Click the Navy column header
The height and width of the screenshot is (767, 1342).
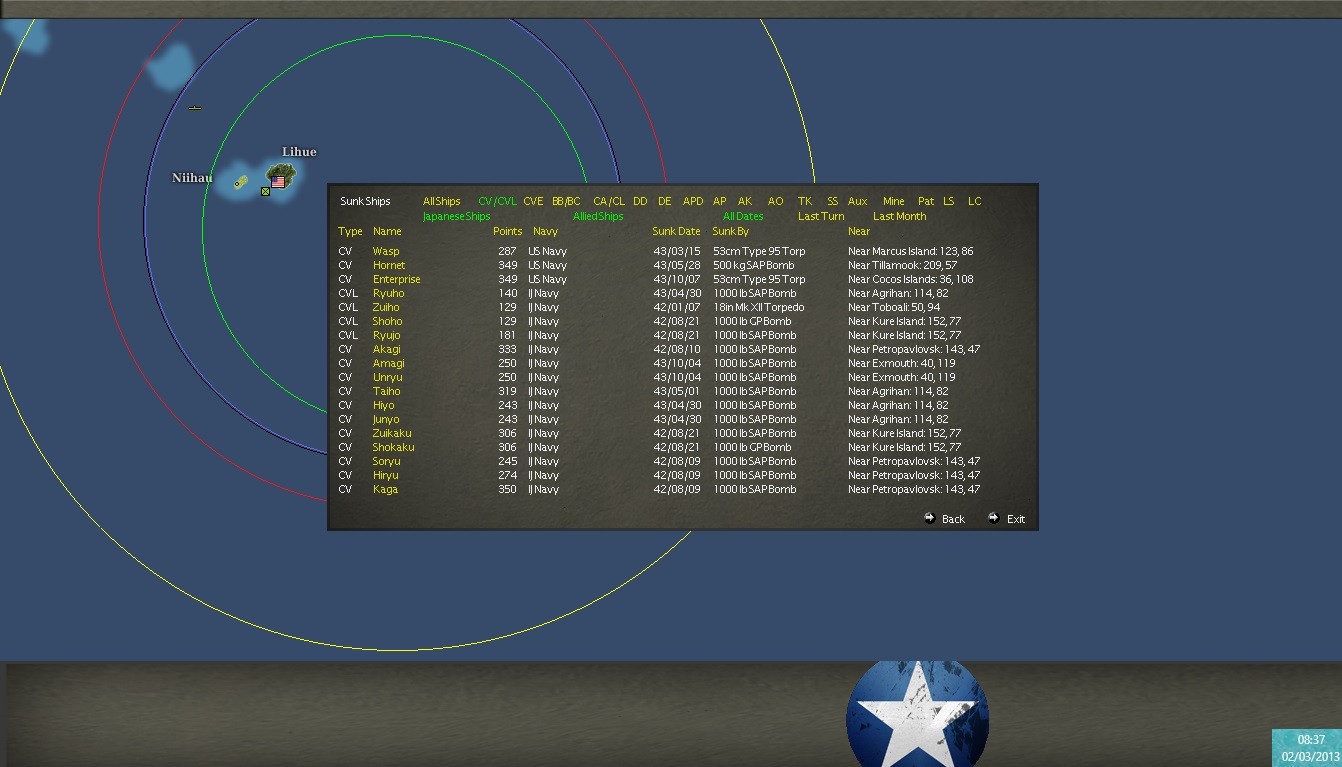(x=546, y=231)
